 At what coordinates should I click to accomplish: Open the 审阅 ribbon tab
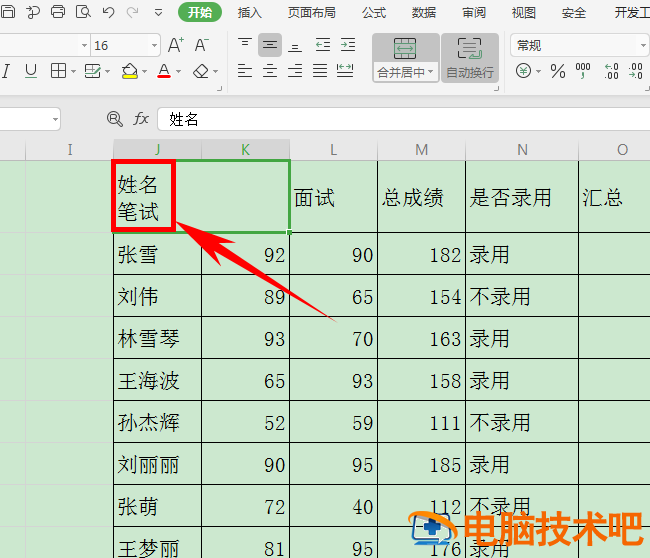tap(474, 13)
